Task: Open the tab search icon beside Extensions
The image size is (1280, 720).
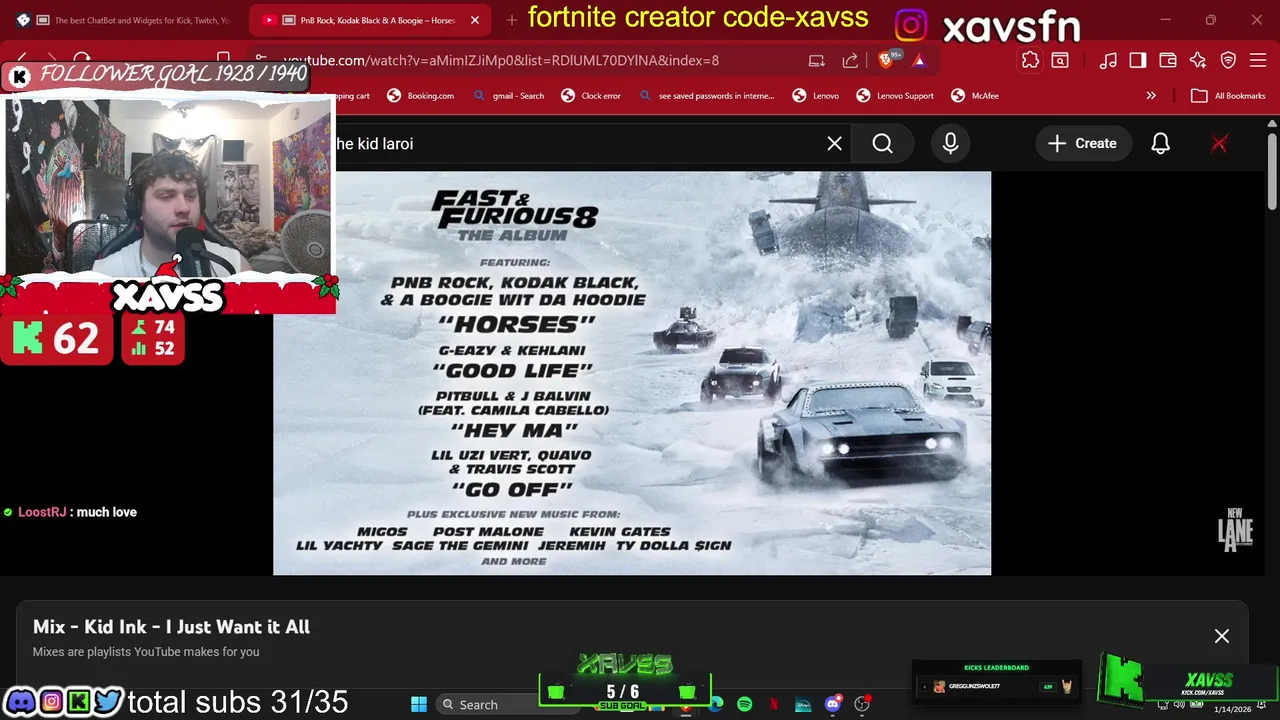Action: click(x=1060, y=60)
